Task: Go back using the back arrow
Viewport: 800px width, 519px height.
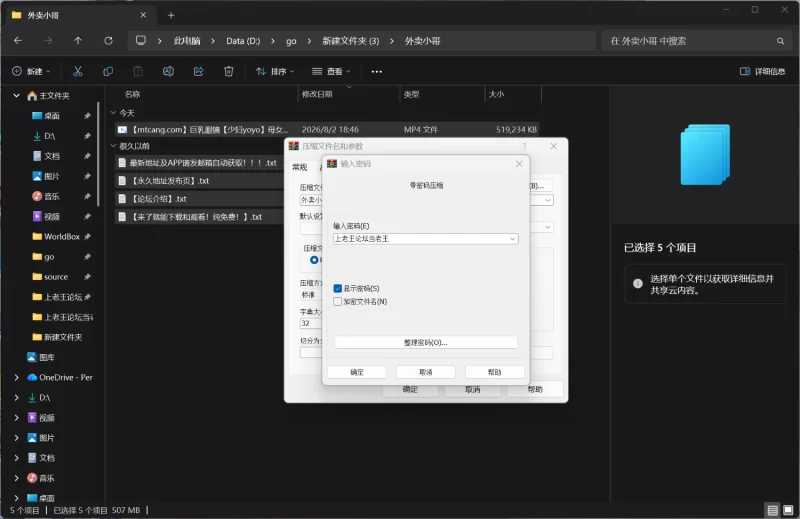Action: tap(18, 40)
